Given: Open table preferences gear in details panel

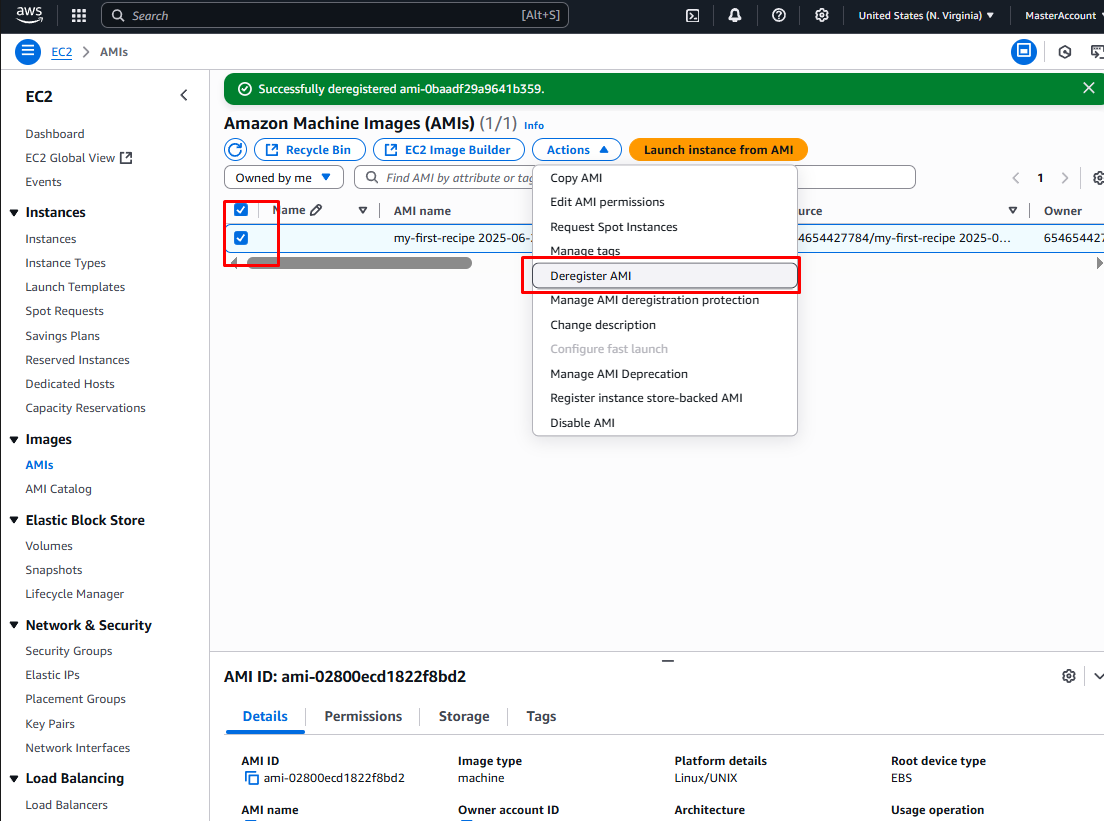Looking at the screenshot, I should [x=1068, y=676].
